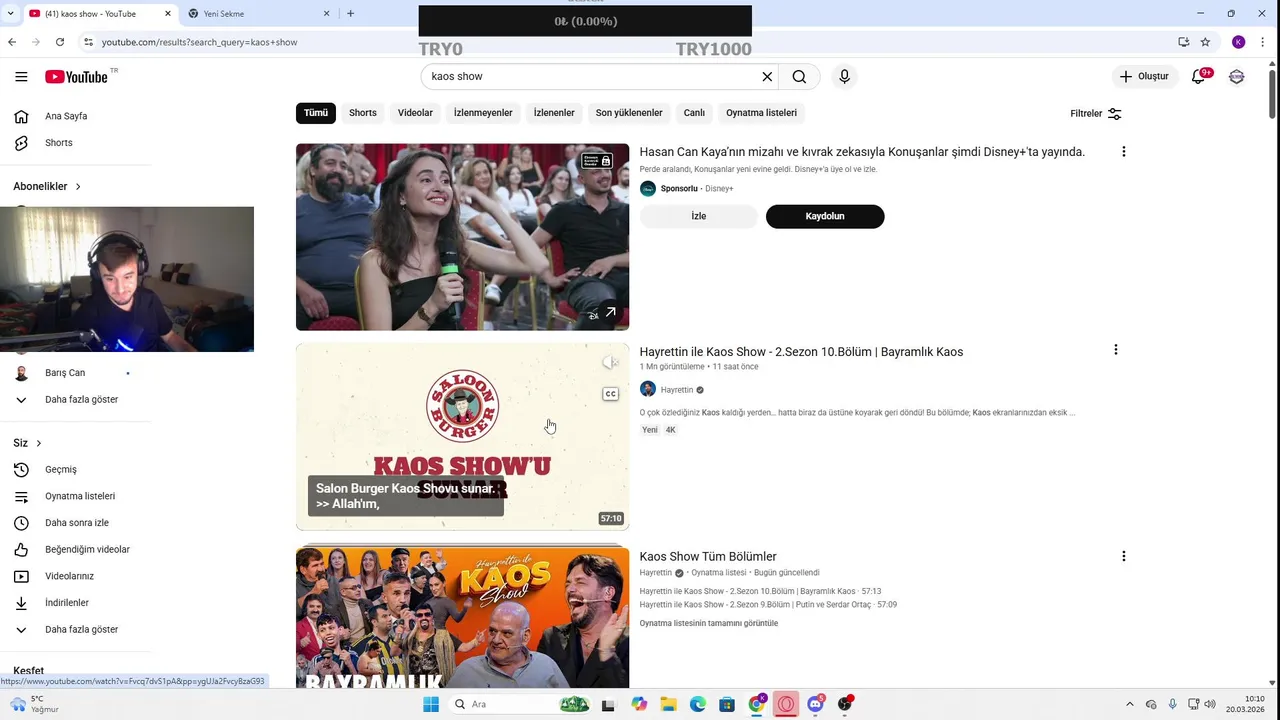The width and height of the screenshot is (1280, 720).
Task: Open the YouTube account avatar menu
Action: click(1237, 77)
